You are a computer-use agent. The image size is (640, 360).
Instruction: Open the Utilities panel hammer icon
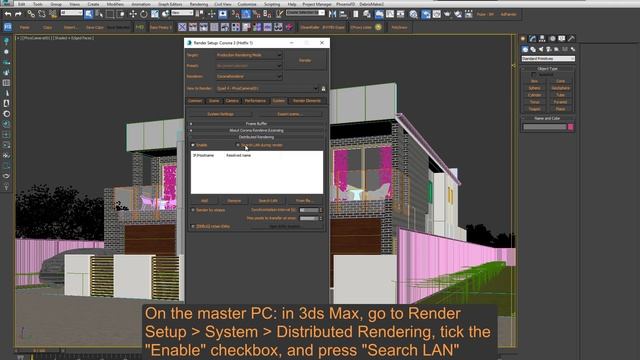[x=571, y=38]
